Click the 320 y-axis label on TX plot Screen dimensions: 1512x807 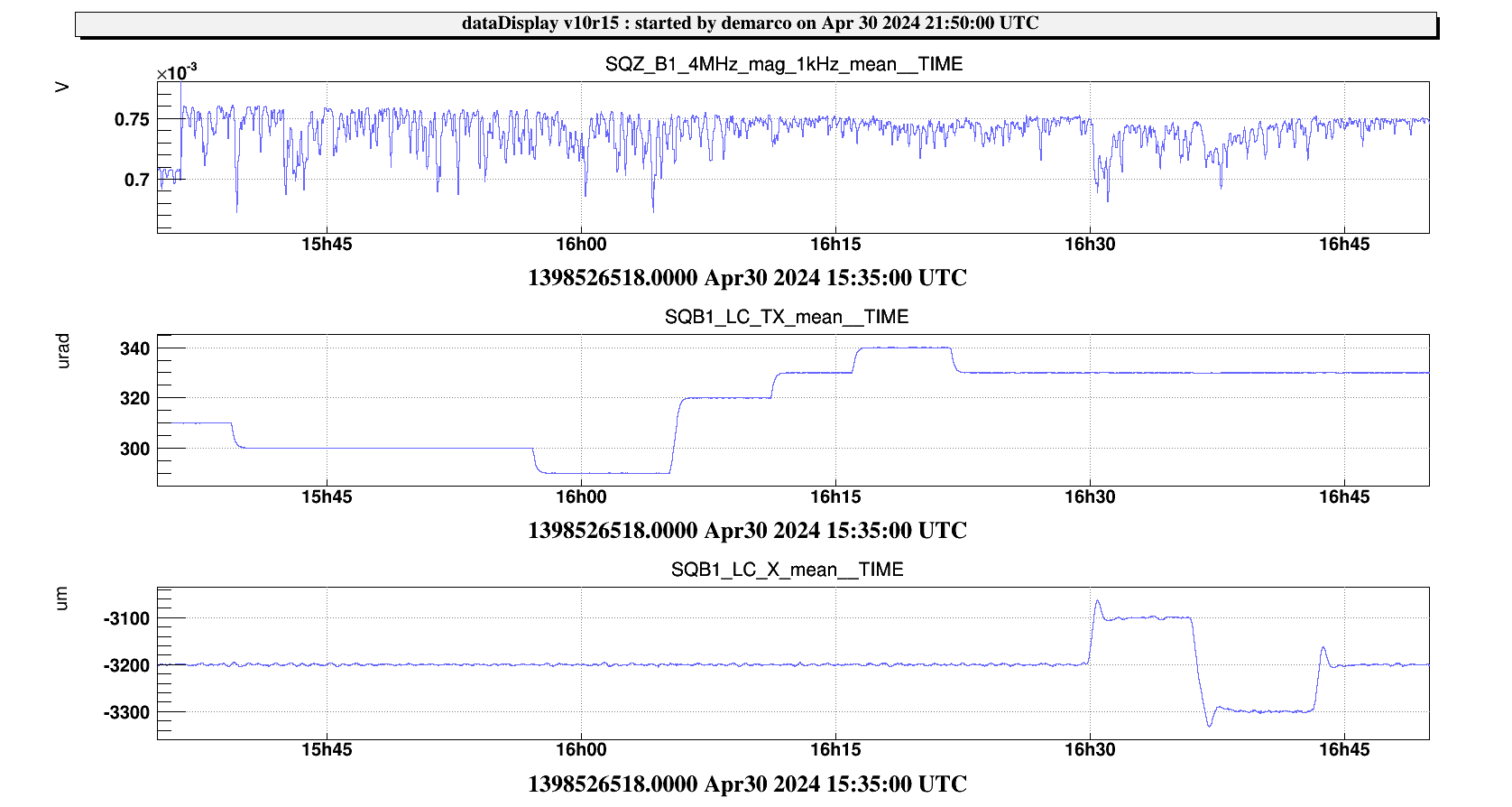(x=134, y=399)
